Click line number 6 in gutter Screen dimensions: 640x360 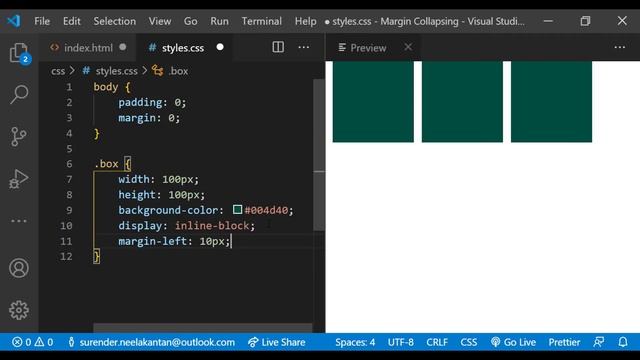69,164
